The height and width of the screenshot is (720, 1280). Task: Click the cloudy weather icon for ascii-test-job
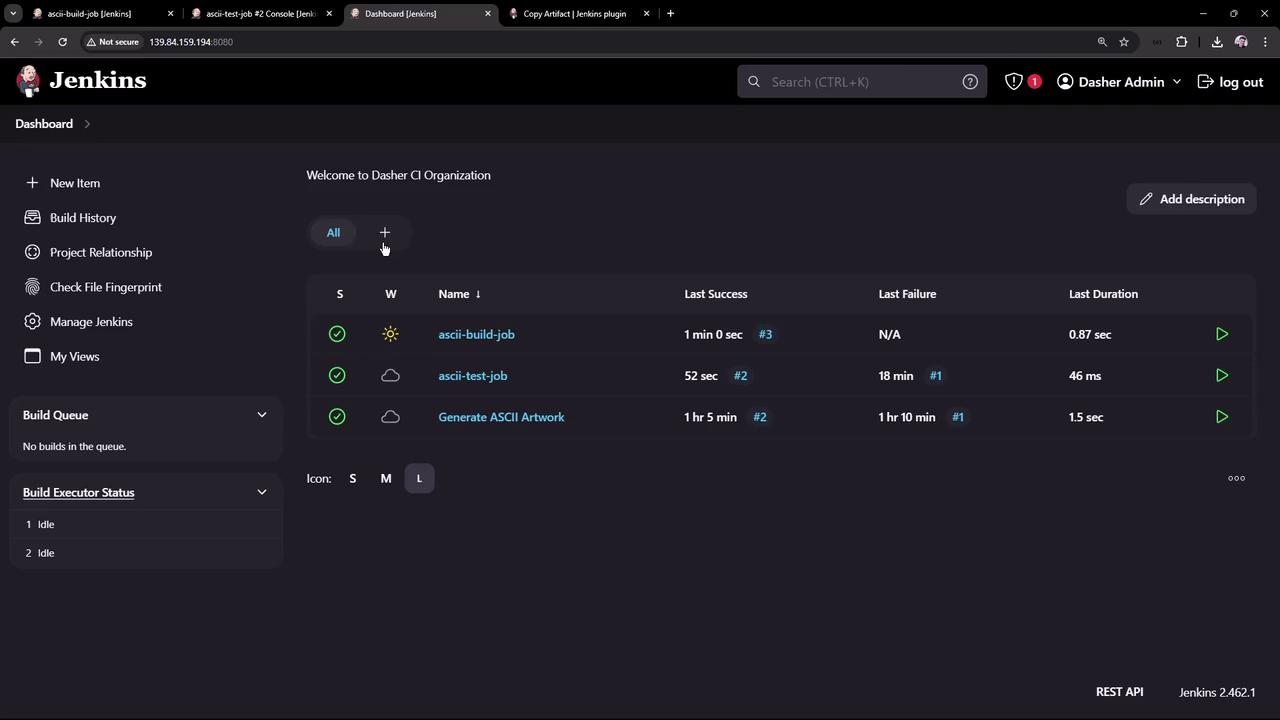[x=391, y=376]
